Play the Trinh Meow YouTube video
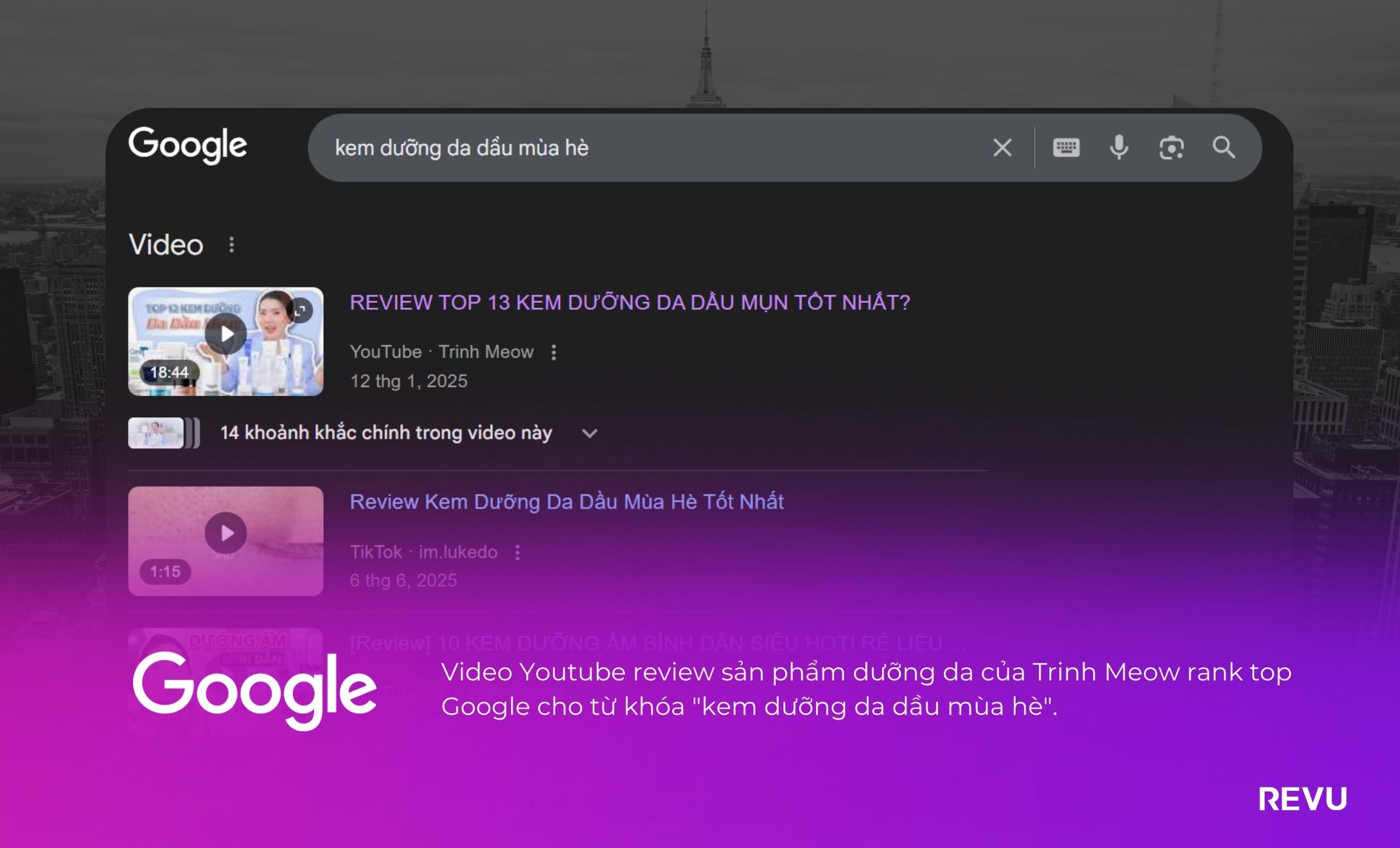Image resolution: width=1400 pixels, height=848 pixels. pos(226,334)
